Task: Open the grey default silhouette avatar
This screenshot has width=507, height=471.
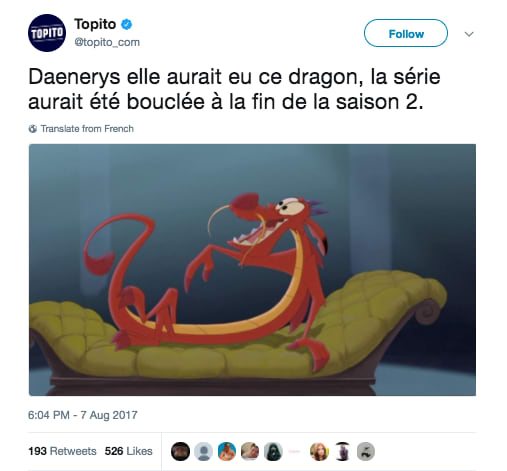Action: (203, 452)
